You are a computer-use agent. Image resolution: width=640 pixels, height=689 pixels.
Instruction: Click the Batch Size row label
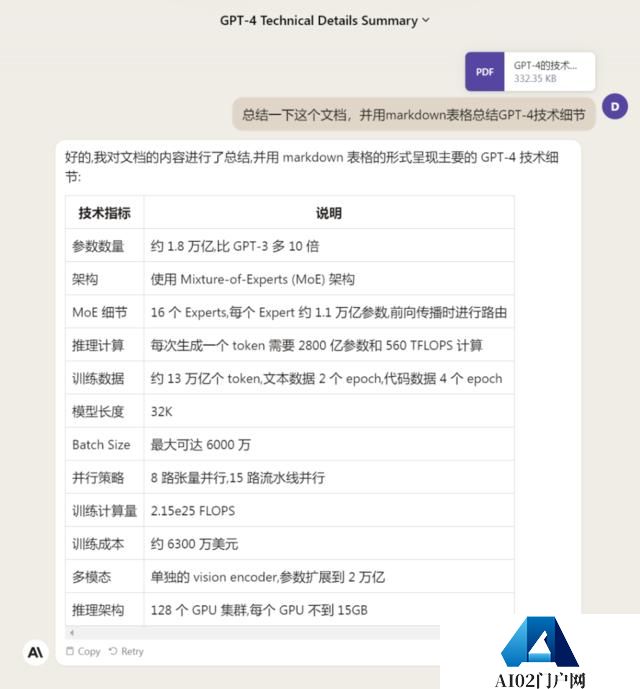101,445
